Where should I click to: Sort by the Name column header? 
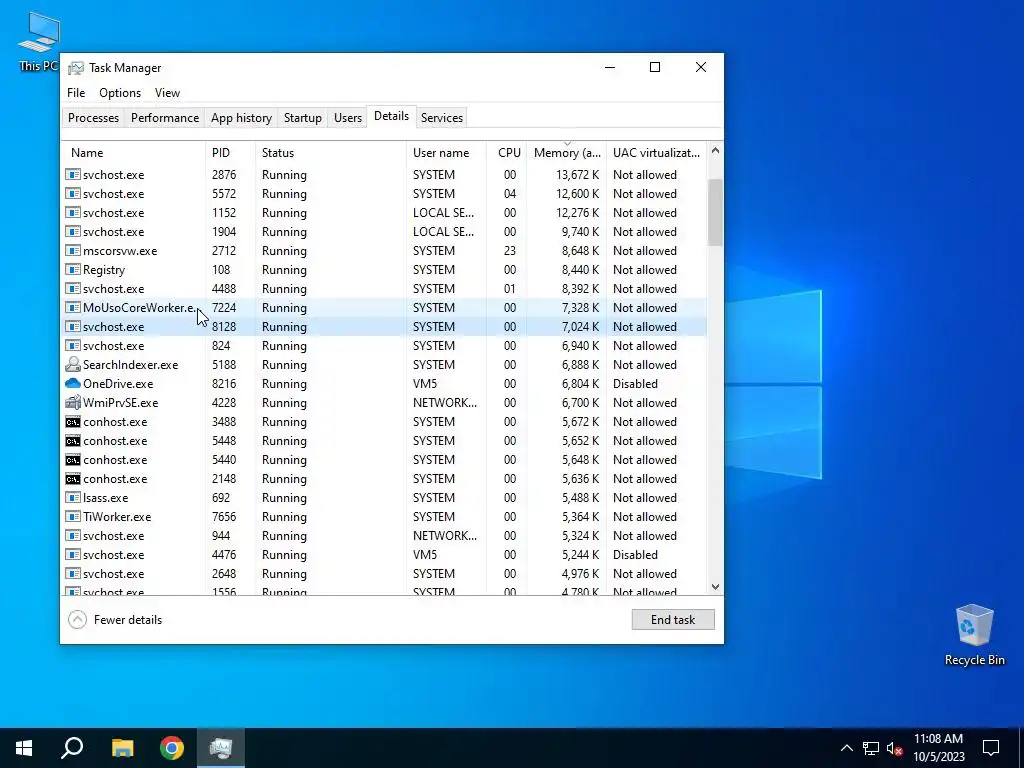tap(134, 153)
